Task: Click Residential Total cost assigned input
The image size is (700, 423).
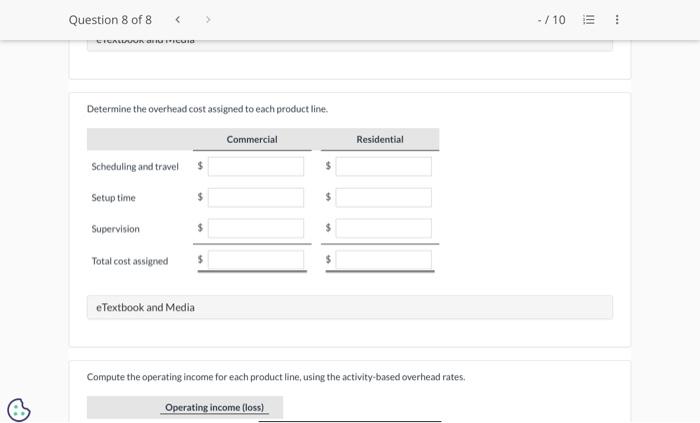Action: pyautogui.click(x=383, y=260)
